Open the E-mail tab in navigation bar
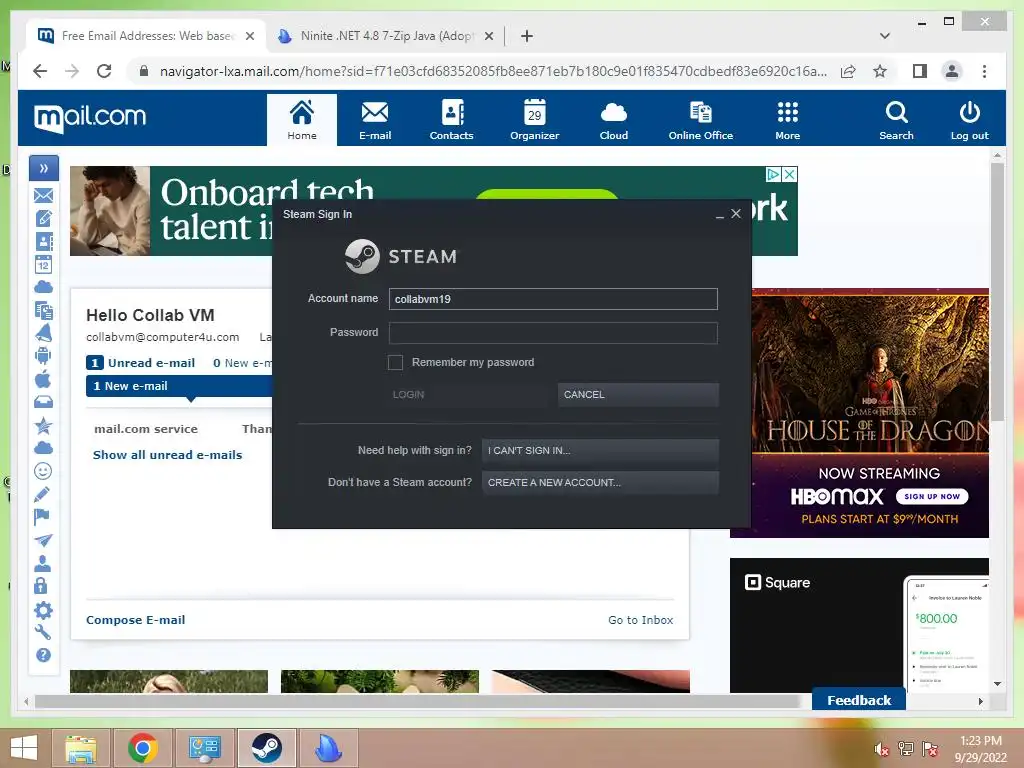Screen dimensions: 1024x768 pos(375,120)
